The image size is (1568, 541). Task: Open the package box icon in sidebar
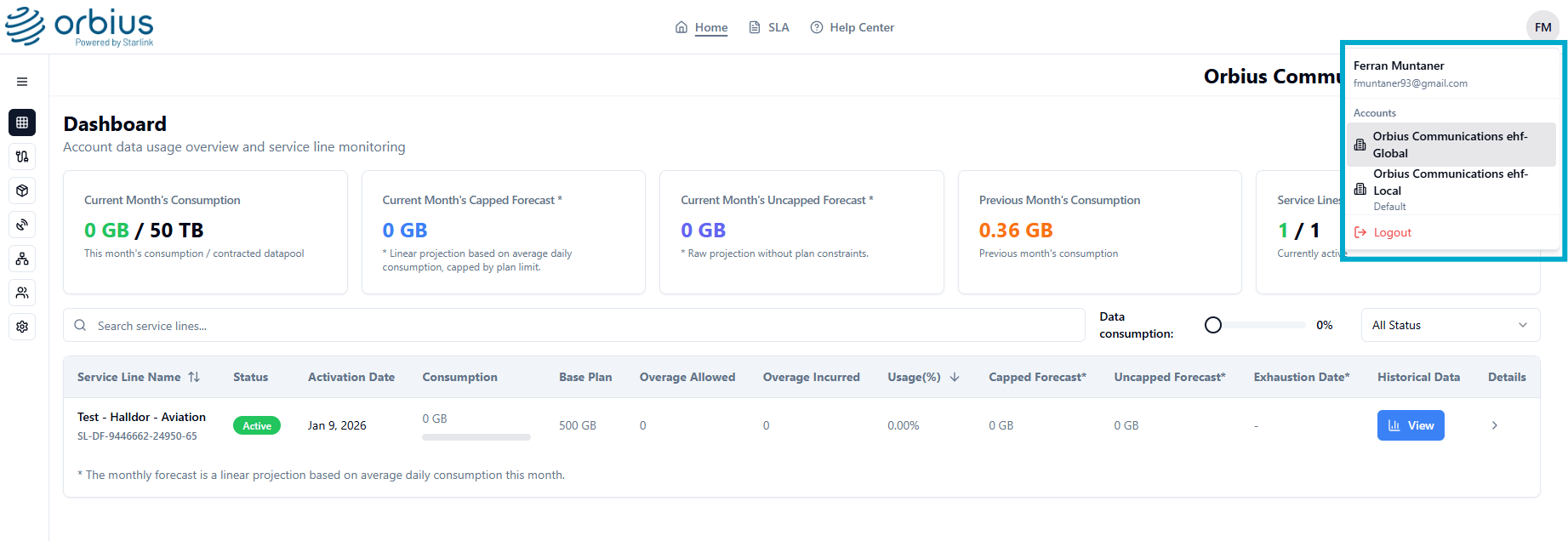click(22, 191)
